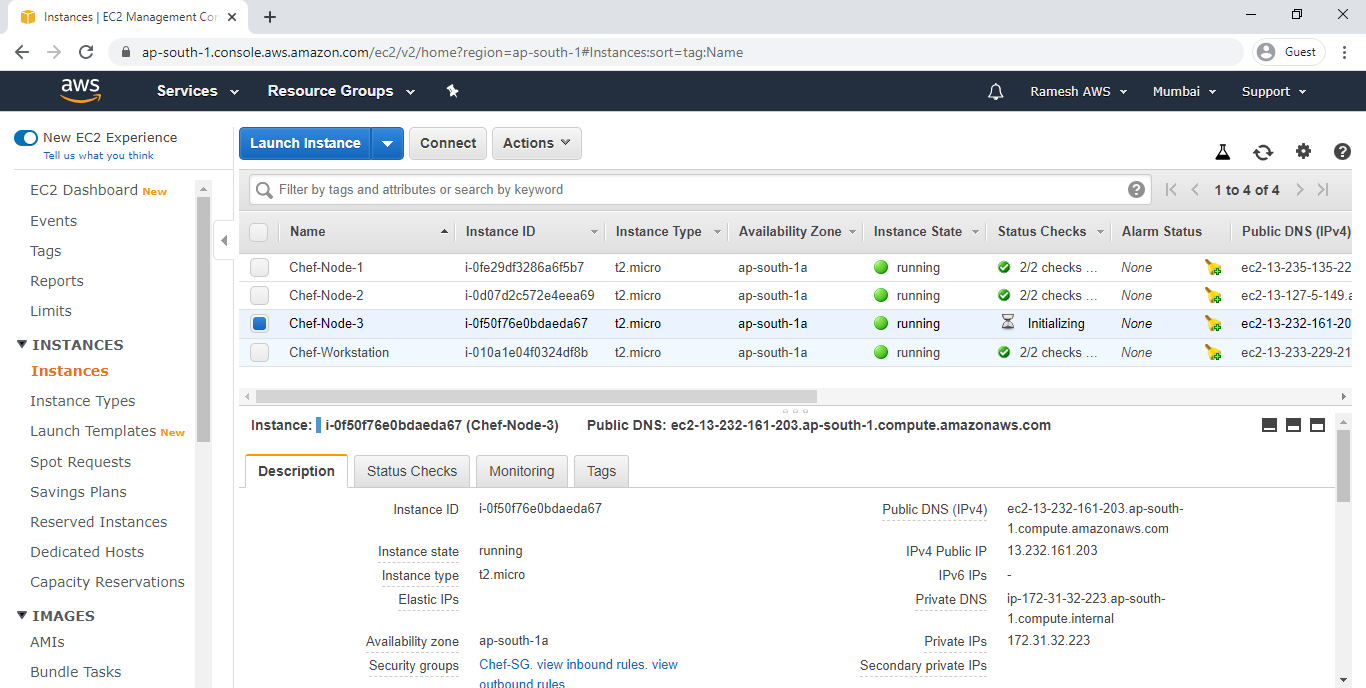Check the select-all instances checkbox

coord(259,232)
